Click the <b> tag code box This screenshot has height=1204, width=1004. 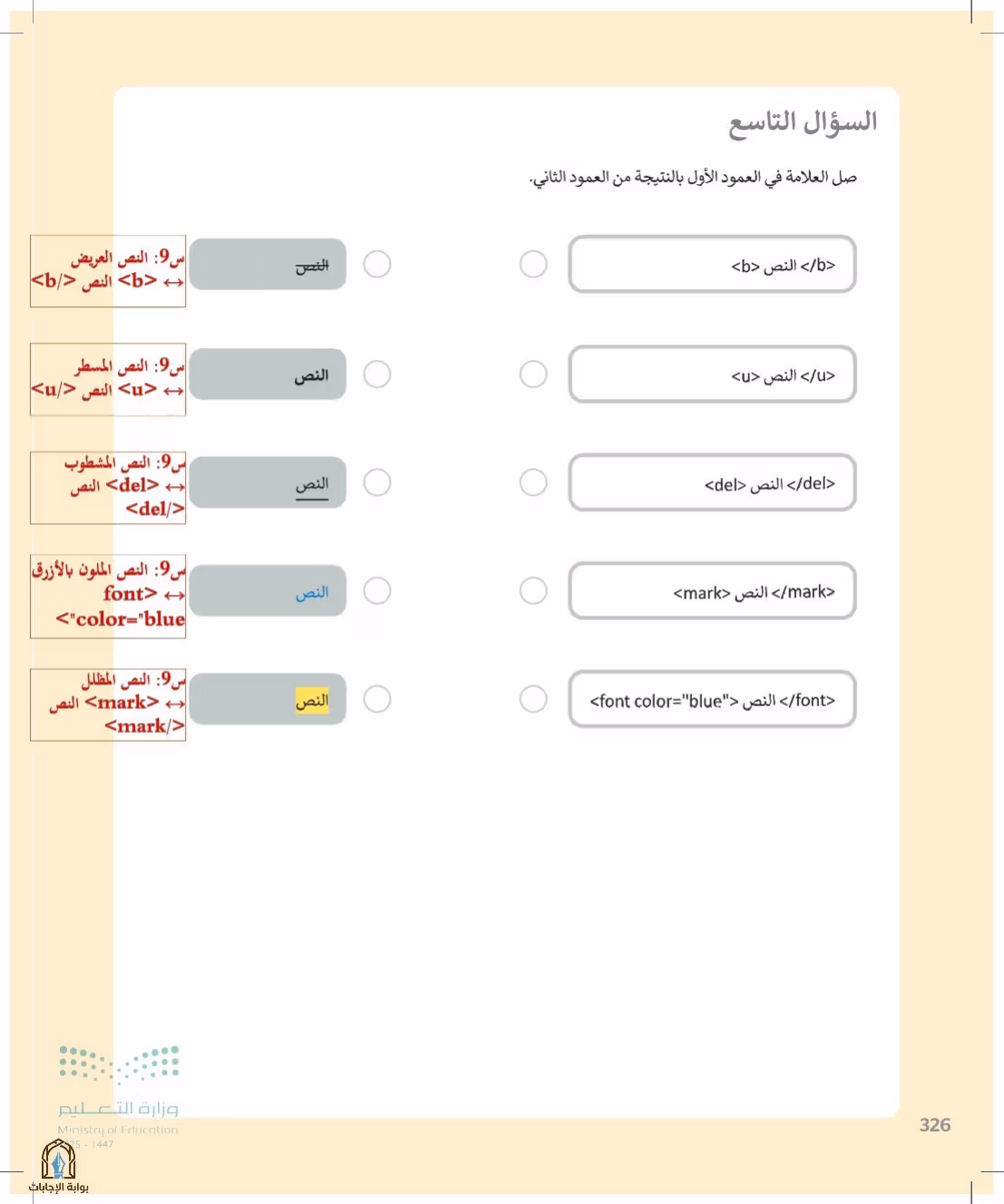pos(712,264)
